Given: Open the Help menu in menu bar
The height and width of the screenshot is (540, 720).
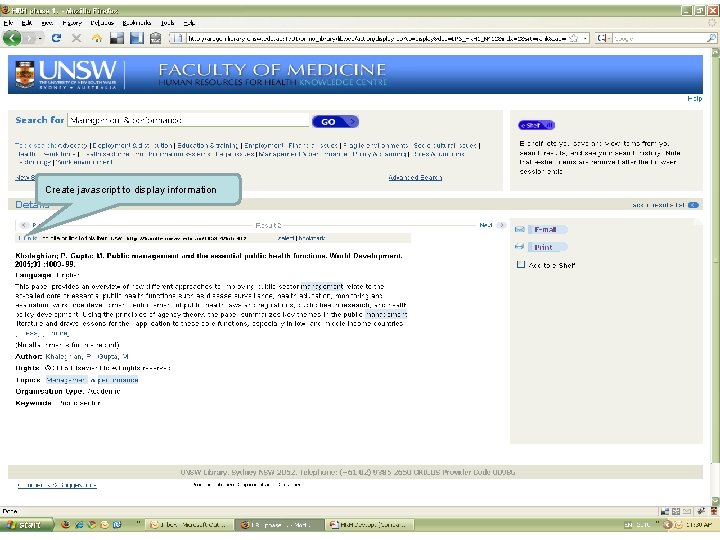Looking at the screenshot, I should tap(189, 22).
